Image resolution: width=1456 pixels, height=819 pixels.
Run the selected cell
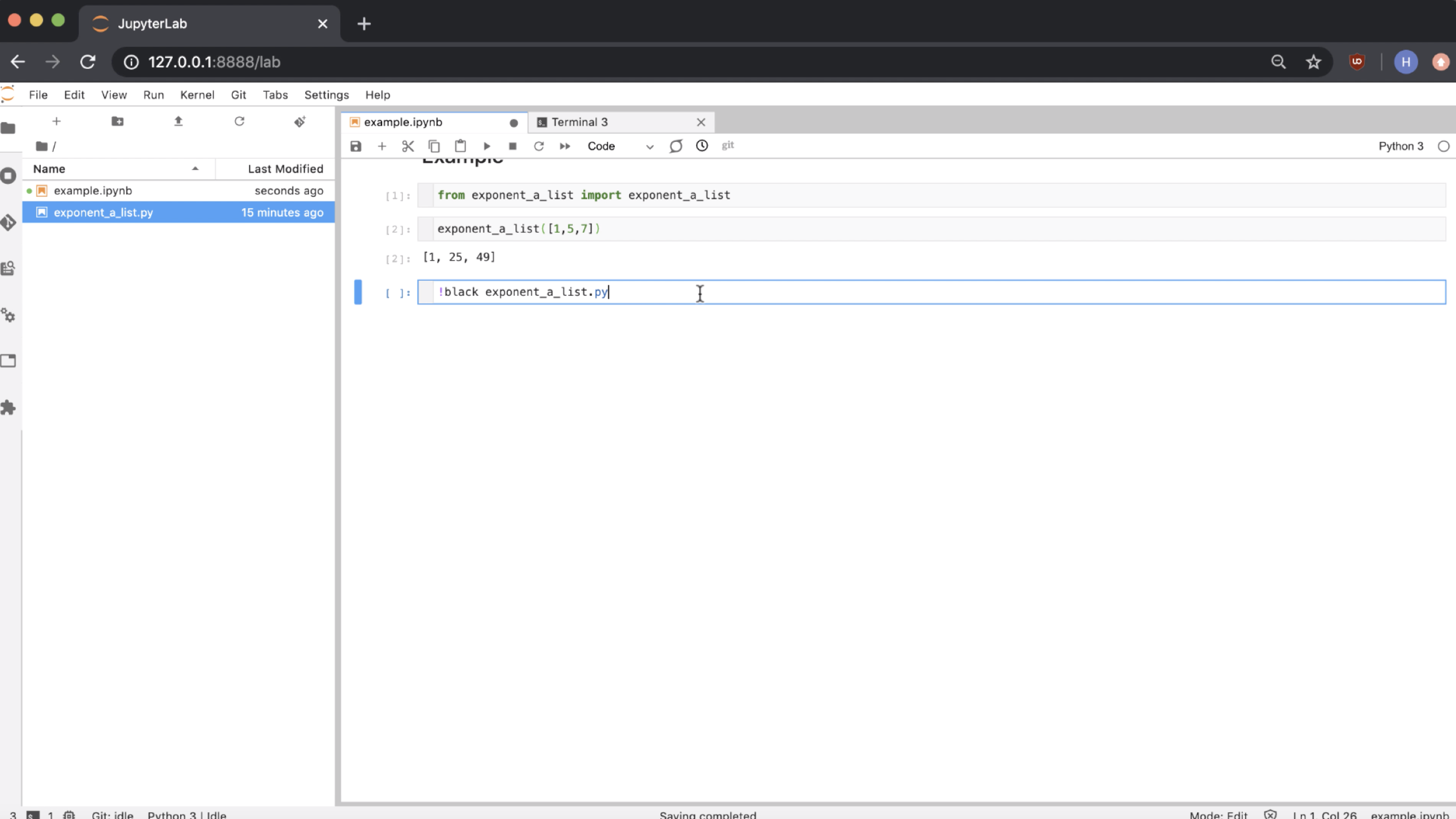tap(487, 146)
